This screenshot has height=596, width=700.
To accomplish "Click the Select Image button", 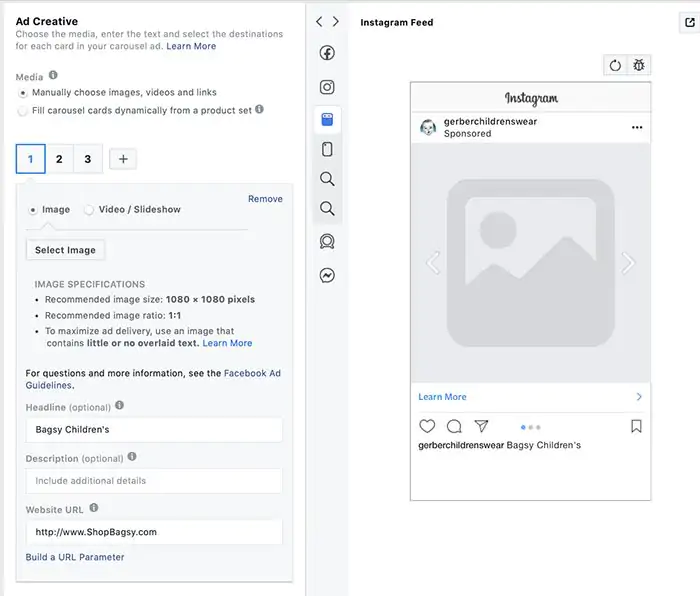I will 65,250.
